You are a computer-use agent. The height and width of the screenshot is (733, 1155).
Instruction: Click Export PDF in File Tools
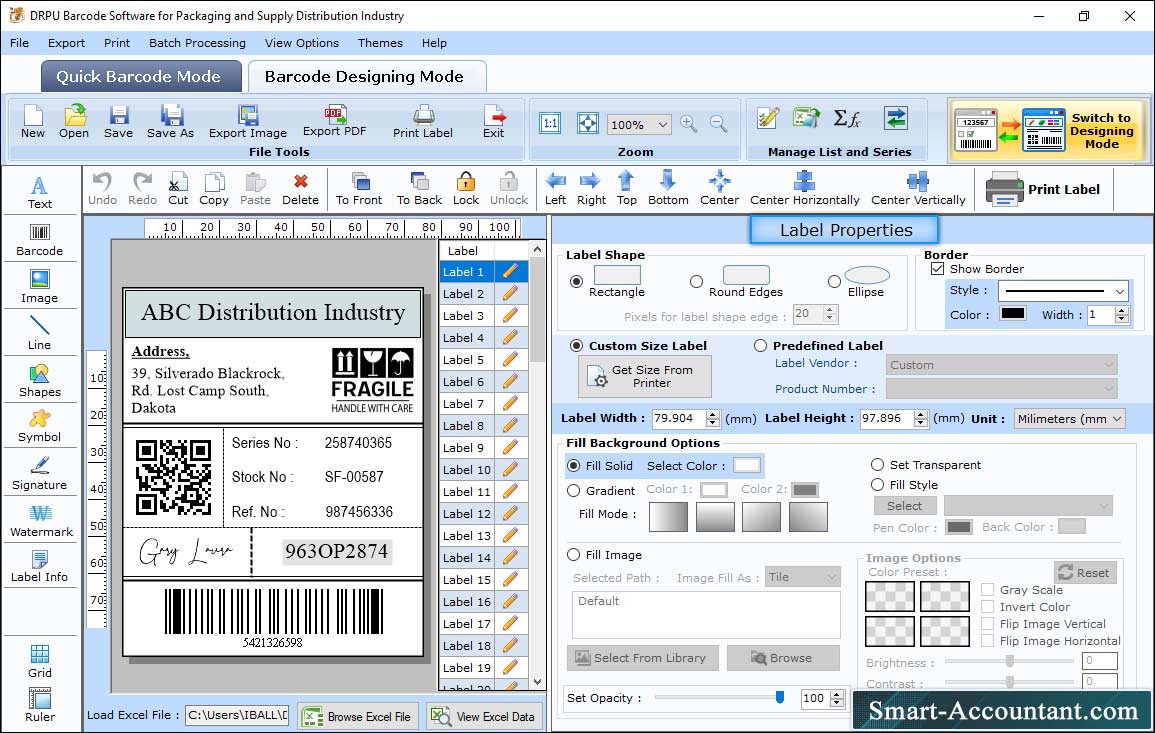(x=334, y=122)
